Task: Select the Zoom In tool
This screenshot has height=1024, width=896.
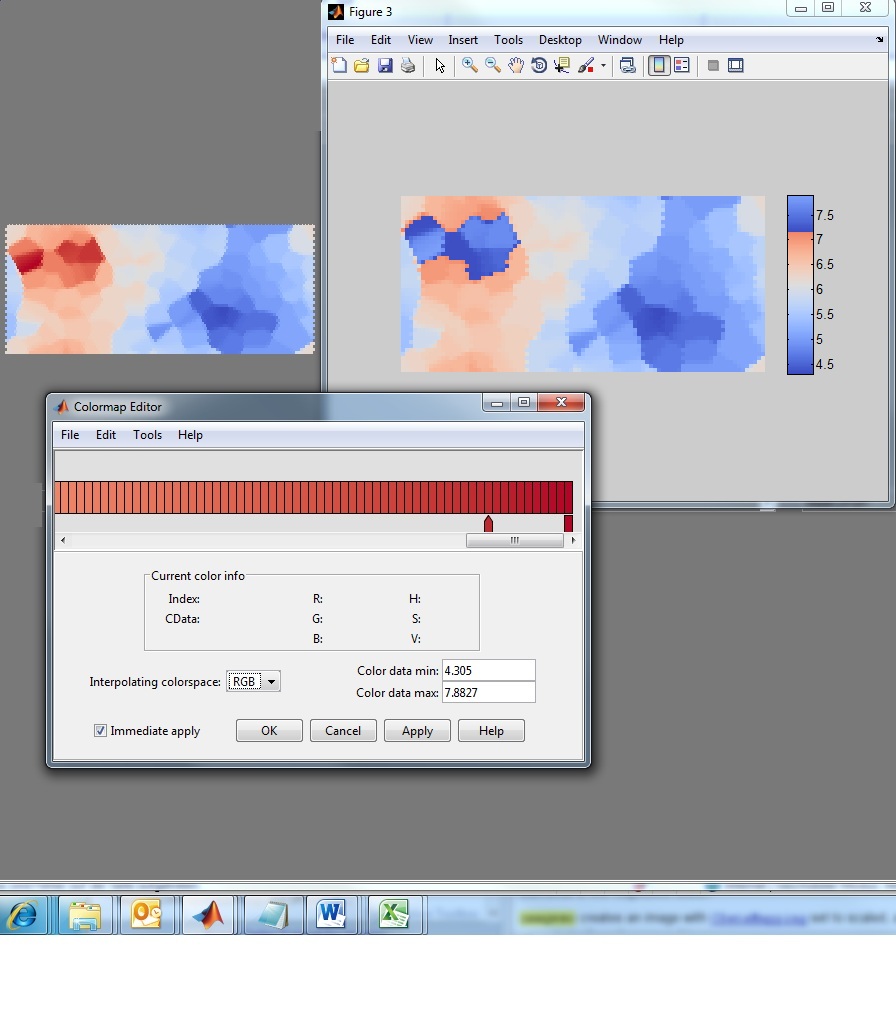Action: [469, 66]
